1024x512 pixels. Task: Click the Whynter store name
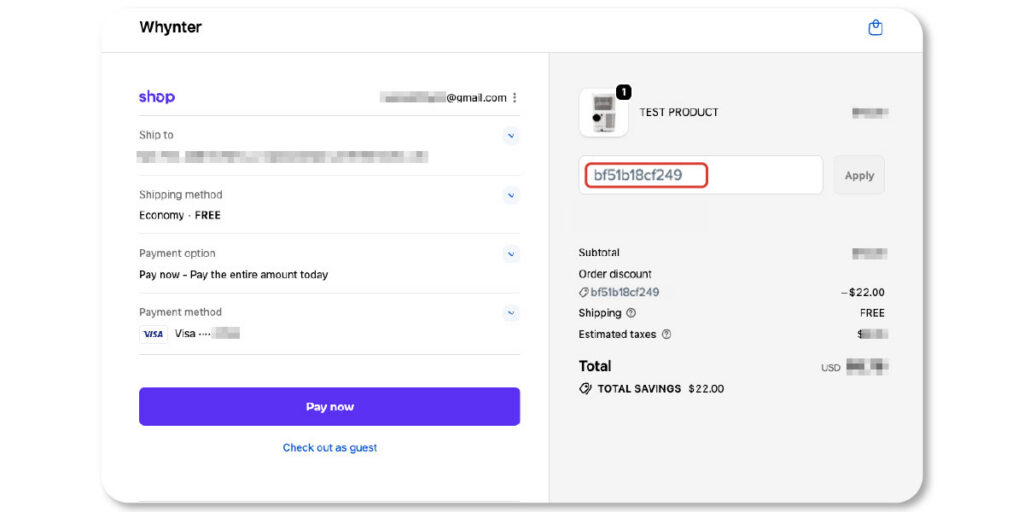(170, 27)
